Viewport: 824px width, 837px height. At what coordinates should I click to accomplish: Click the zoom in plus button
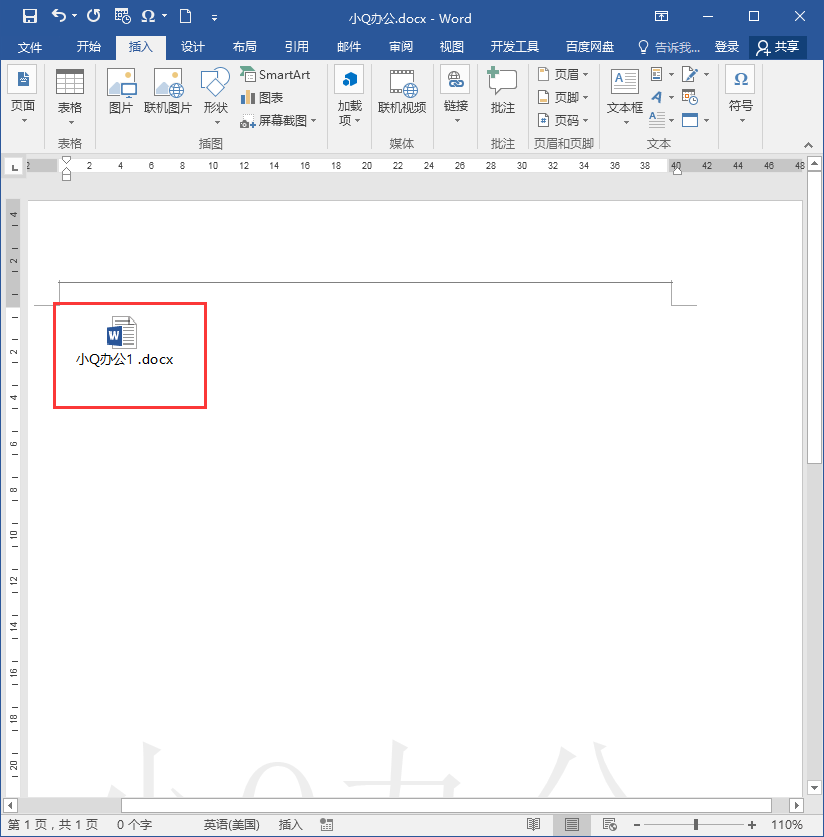coord(752,825)
